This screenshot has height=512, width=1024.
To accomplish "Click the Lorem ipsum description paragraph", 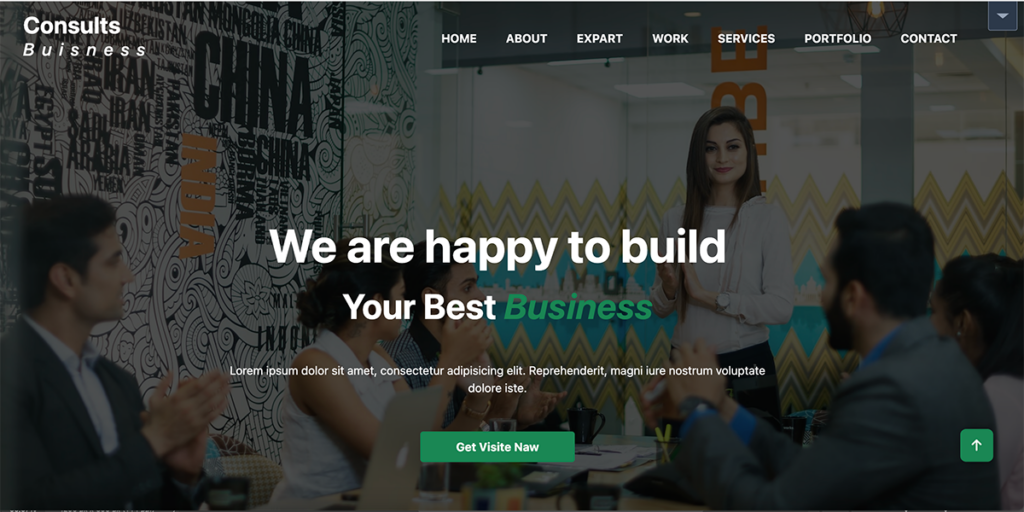I will click(497, 379).
